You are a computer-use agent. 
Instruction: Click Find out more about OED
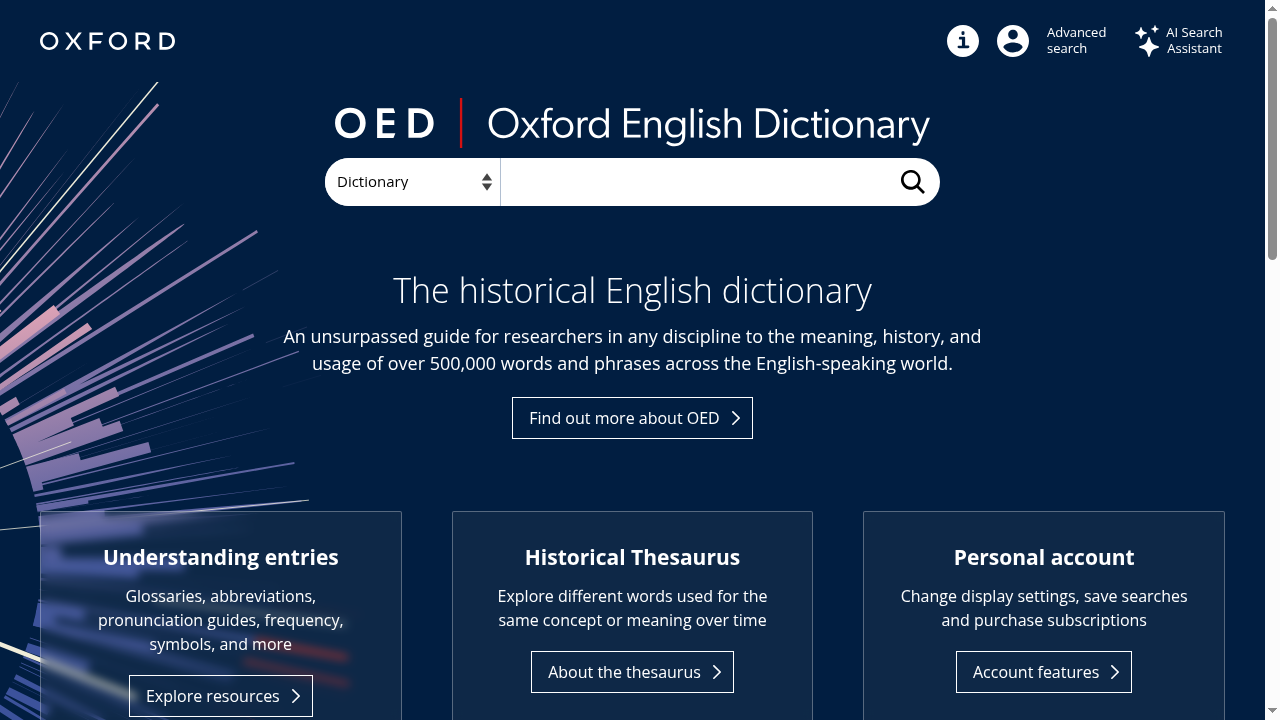tap(632, 418)
